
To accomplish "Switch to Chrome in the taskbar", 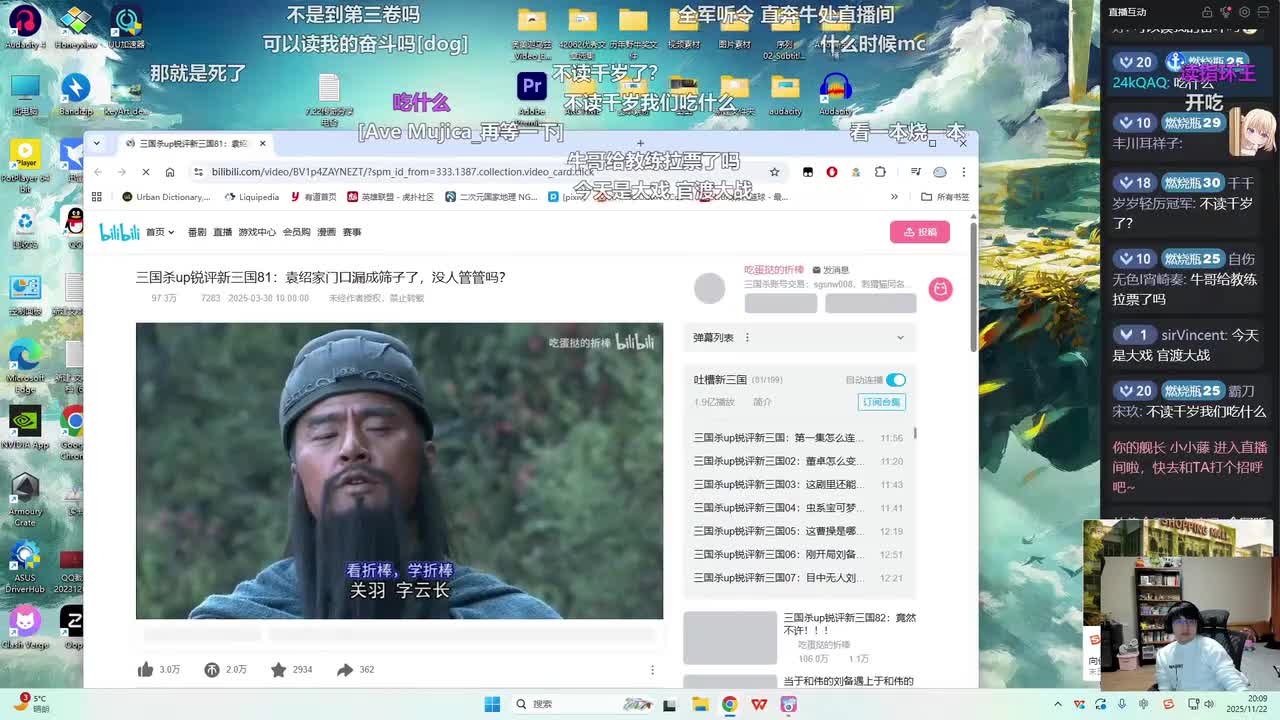I will (x=730, y=704).
